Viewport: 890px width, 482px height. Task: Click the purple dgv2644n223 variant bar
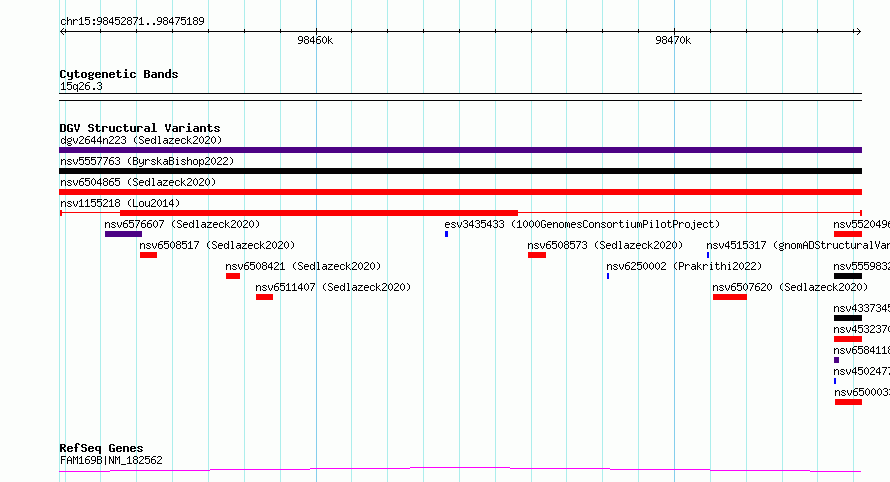(x=460, y=150)
